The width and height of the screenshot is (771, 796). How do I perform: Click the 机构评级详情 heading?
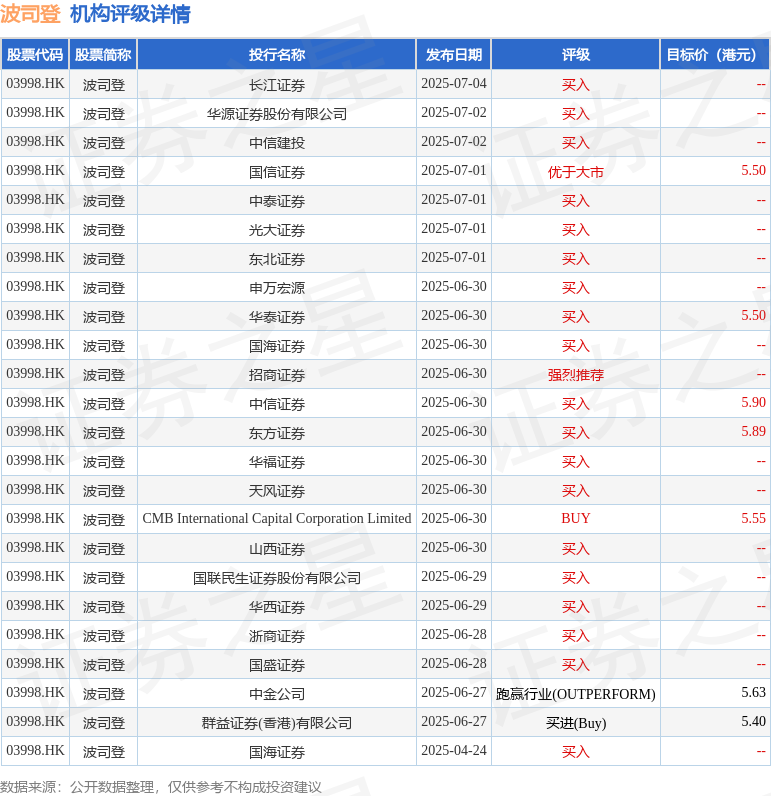pos(130,14)
